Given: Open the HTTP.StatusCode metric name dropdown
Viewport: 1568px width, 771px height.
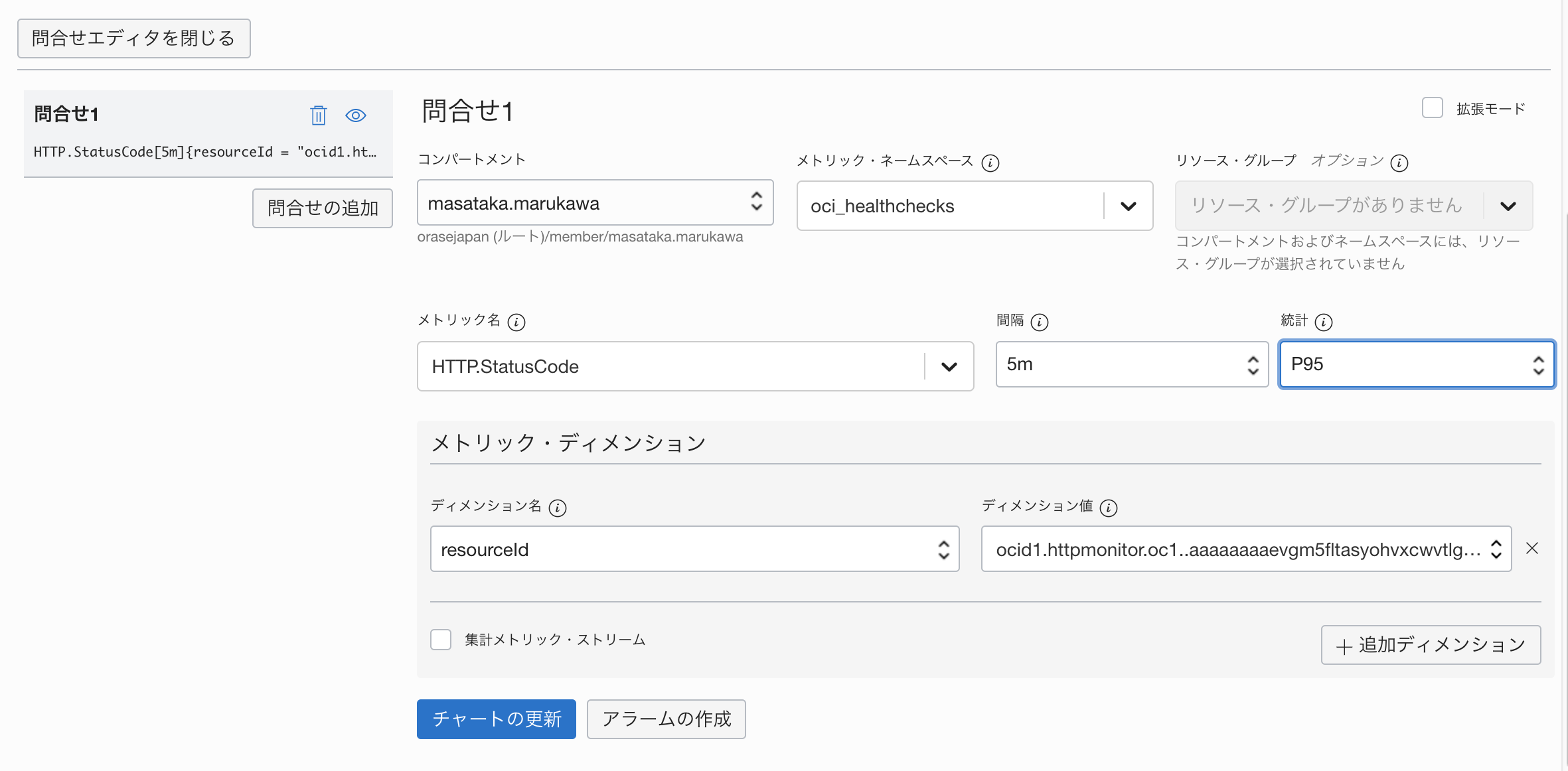Looking at the screenshot, I should (695, 366).
